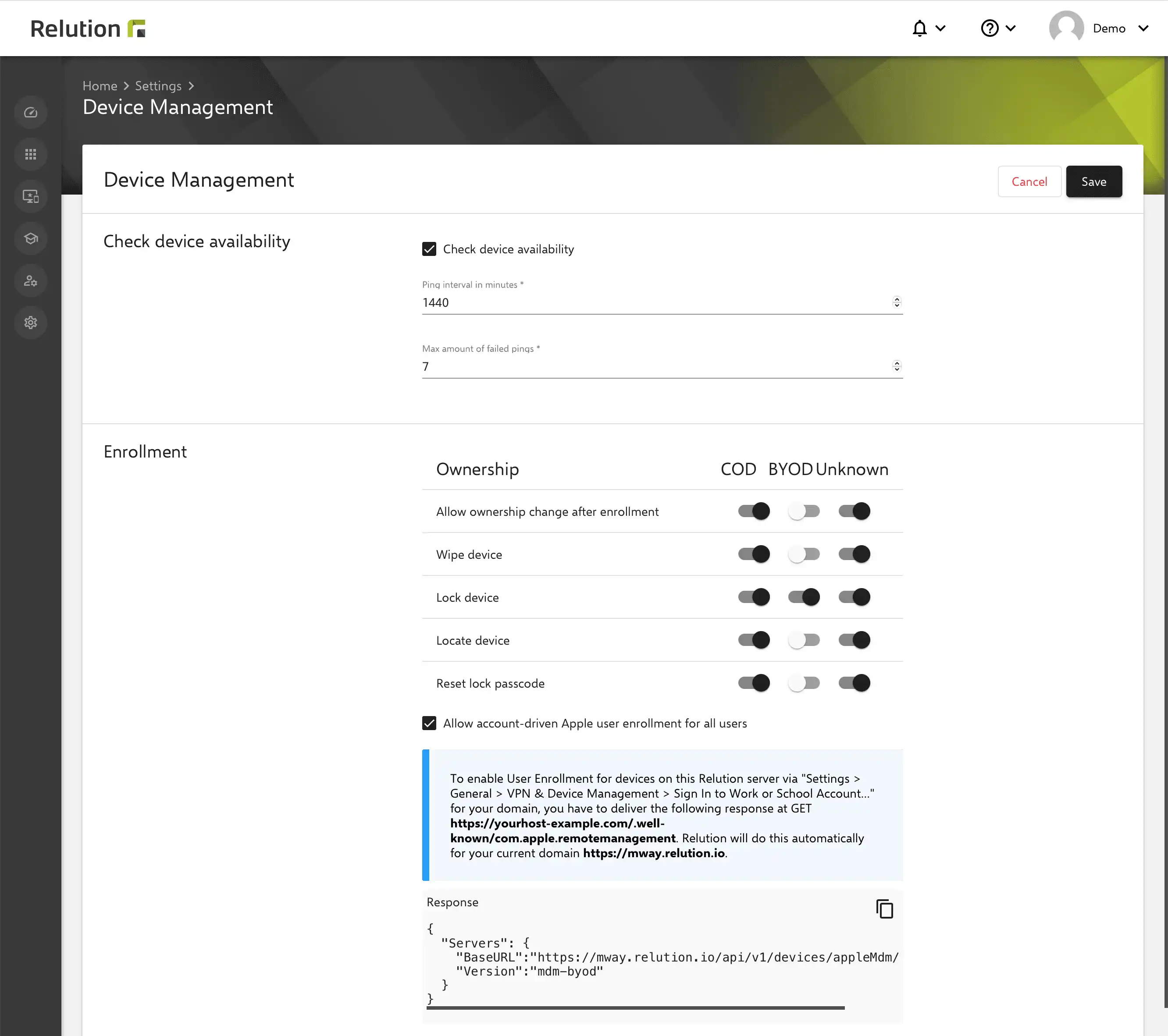Go to Settings breadcrumb
The image size is (1168, 1036).
coord(158,85)
